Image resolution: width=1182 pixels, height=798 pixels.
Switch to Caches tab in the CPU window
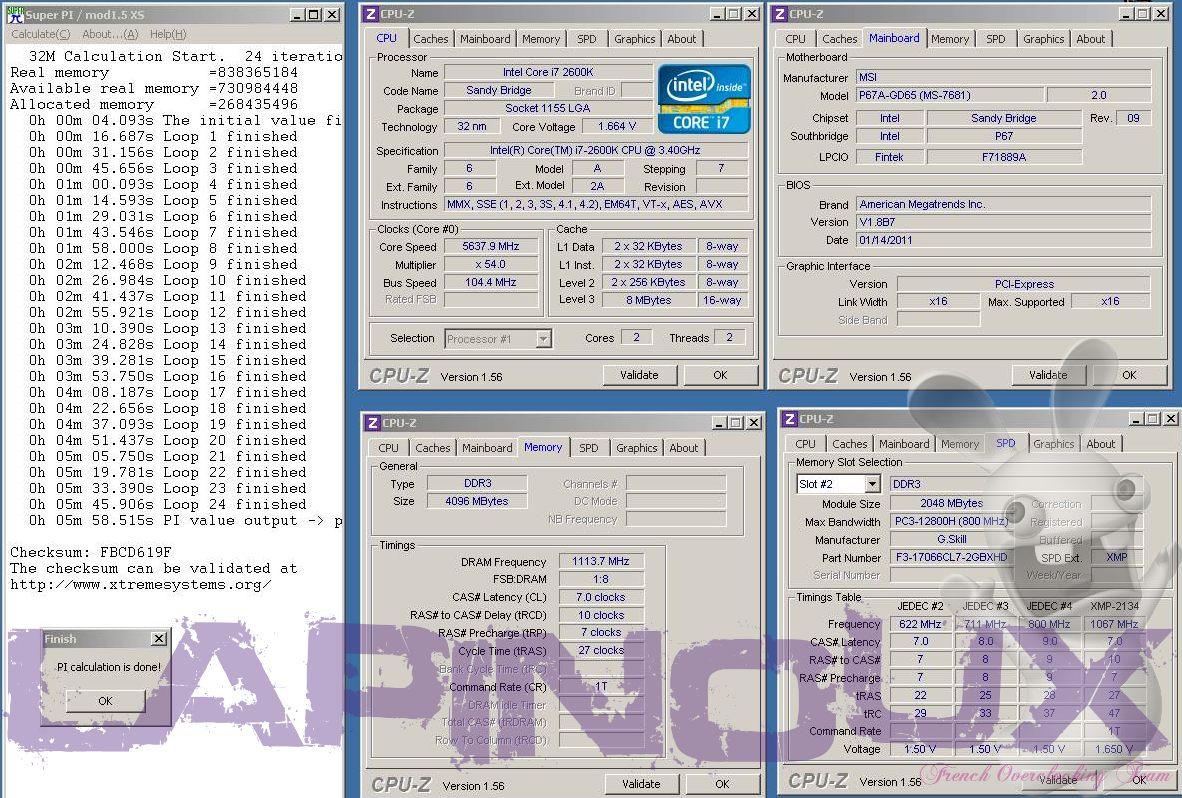pos(430,38)
